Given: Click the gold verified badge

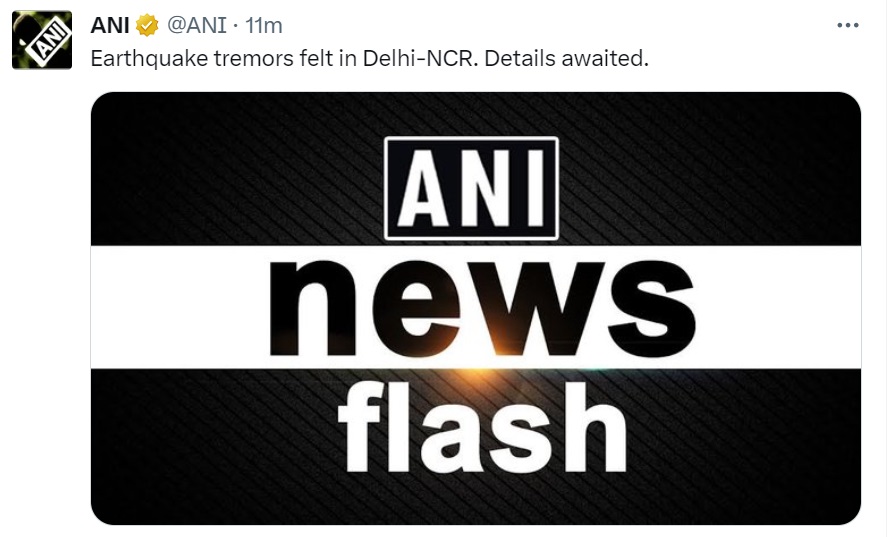Looking at the screenshot, I should pyautogui.click(x=146, y=25).
